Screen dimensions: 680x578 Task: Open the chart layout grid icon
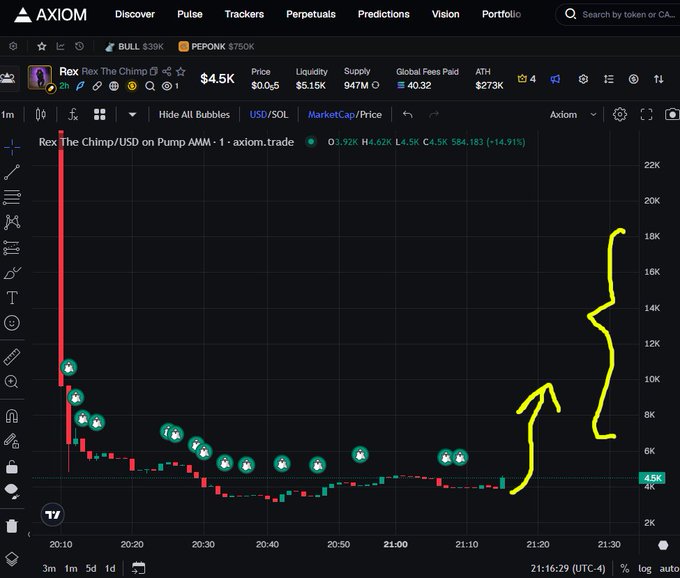(100, 114)
